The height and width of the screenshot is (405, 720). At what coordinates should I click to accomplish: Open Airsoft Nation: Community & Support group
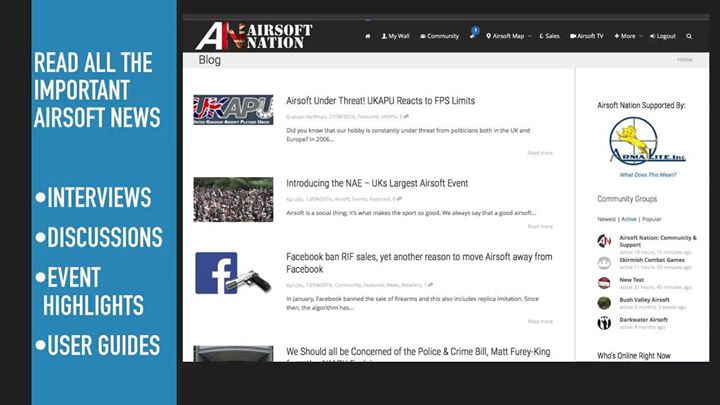[x=658, y=242]
